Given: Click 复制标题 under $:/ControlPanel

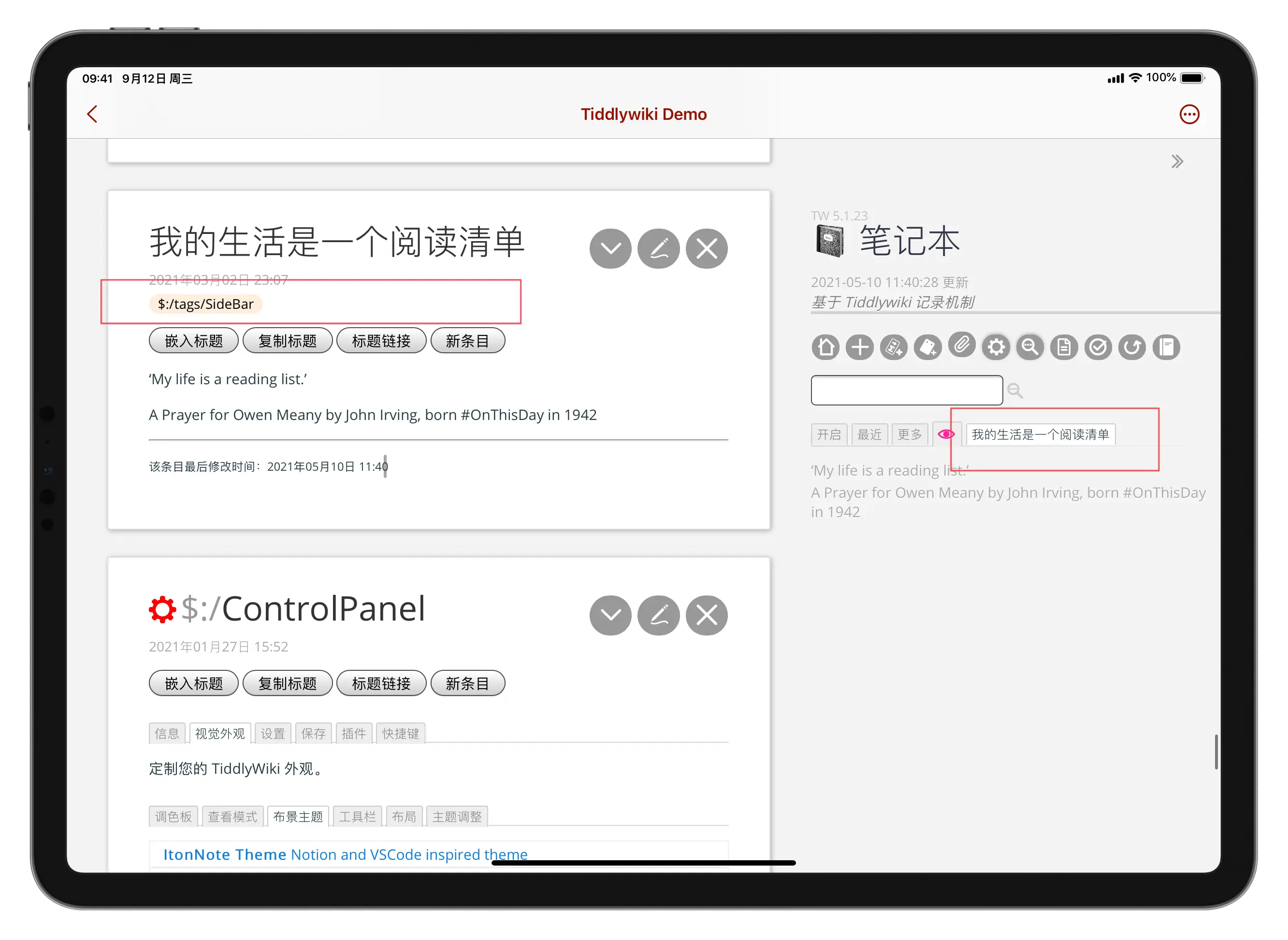Looking at the screenshot, I should [x=287, y=683].
